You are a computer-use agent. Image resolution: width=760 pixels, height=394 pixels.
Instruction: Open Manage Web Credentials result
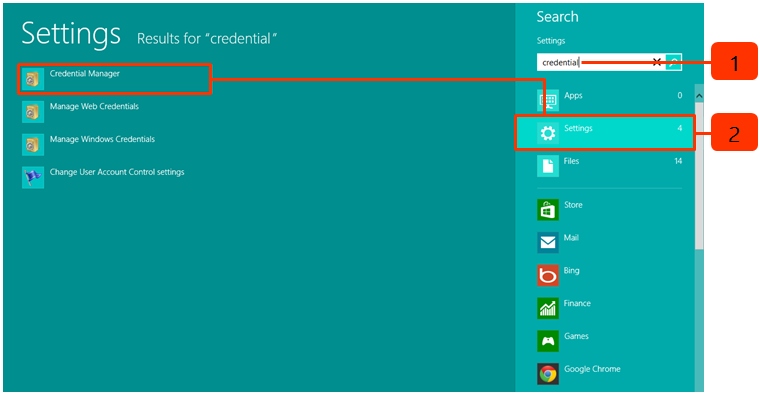click(x=94, y=107)
